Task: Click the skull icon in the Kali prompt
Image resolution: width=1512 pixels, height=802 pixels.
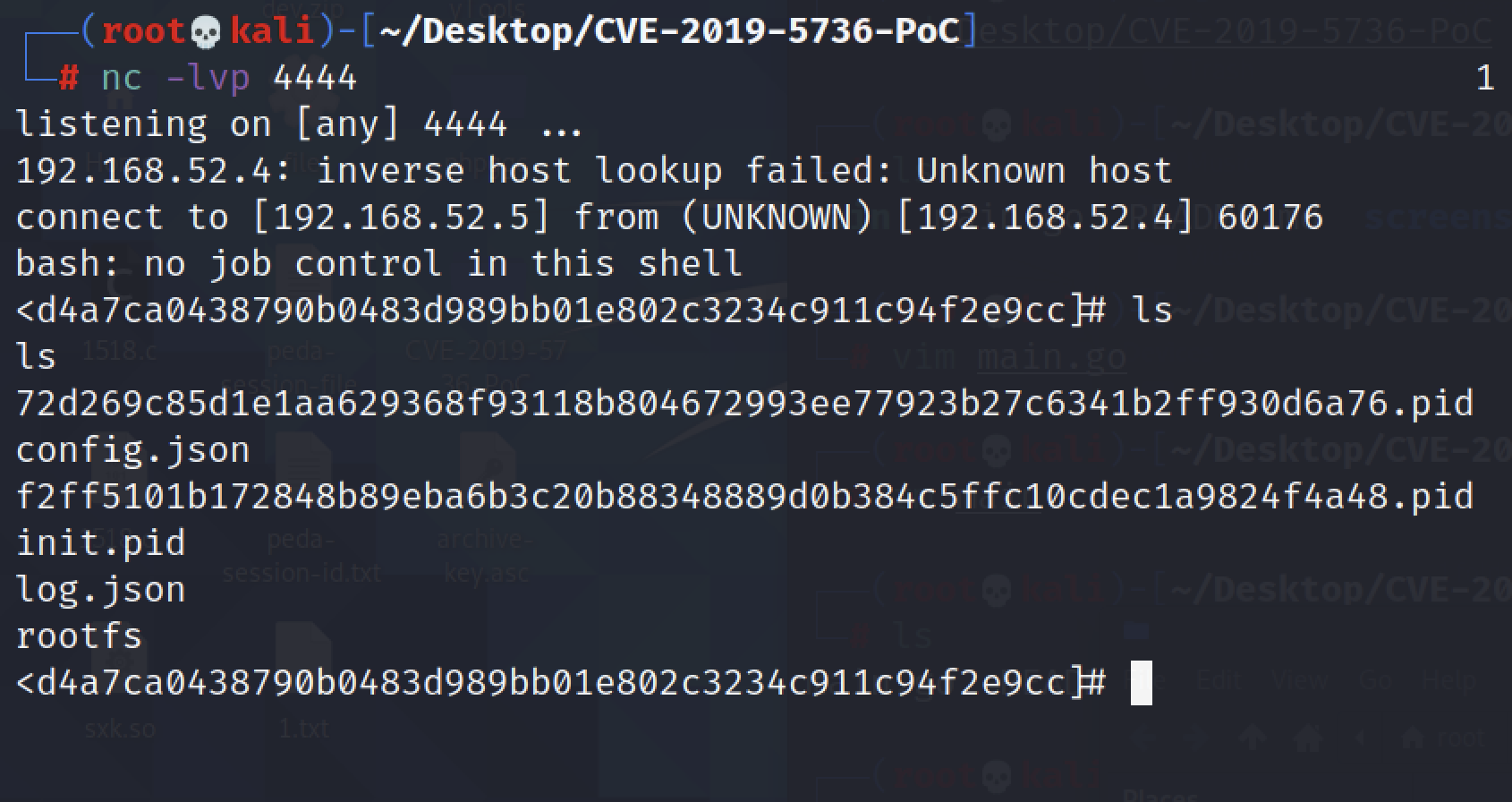Action: pyautogui.click(x=206, y=32)
